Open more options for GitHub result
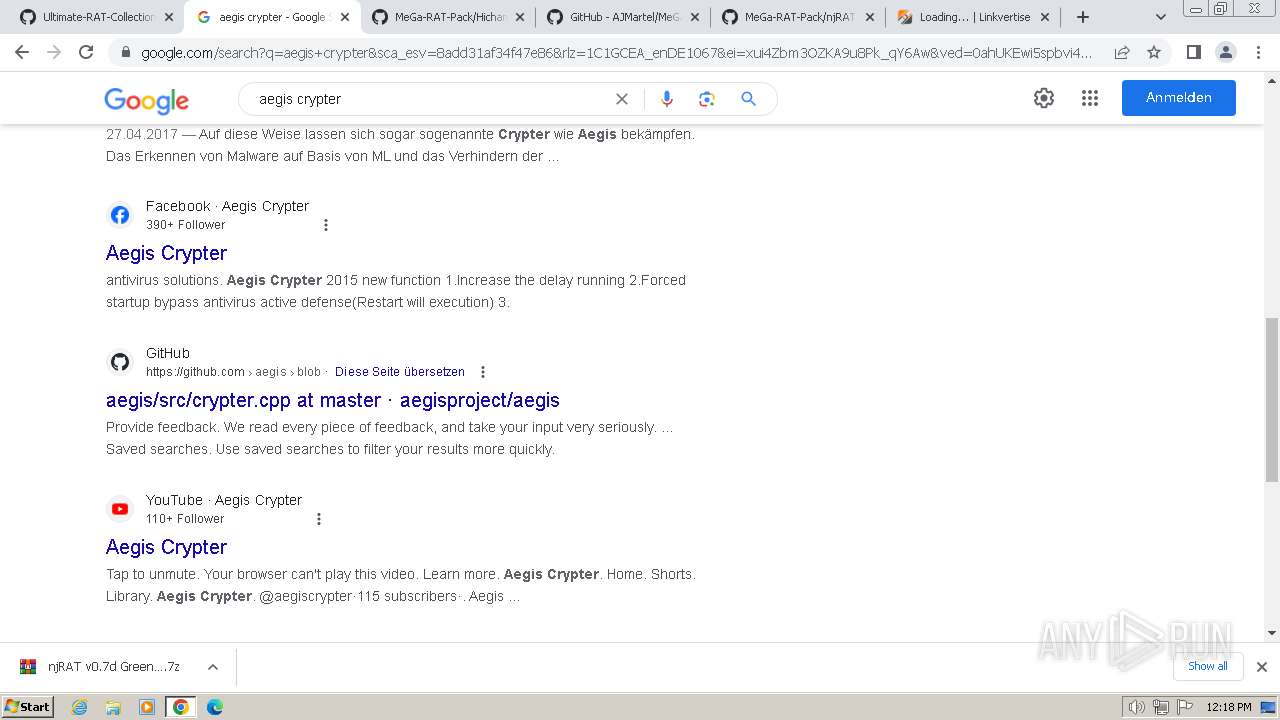The width and height of the screenshot is (1280, 720). click(x=483, y=372)
